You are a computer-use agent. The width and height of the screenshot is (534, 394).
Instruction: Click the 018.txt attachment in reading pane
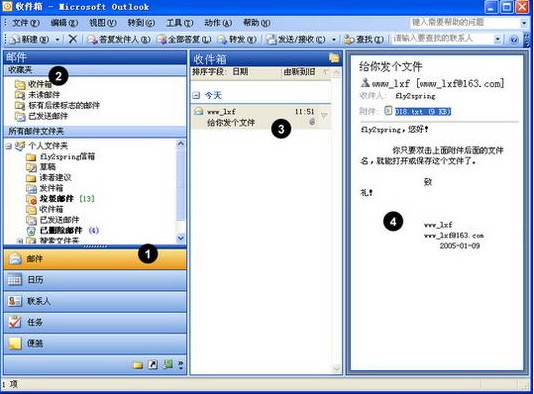pos(422,111)
